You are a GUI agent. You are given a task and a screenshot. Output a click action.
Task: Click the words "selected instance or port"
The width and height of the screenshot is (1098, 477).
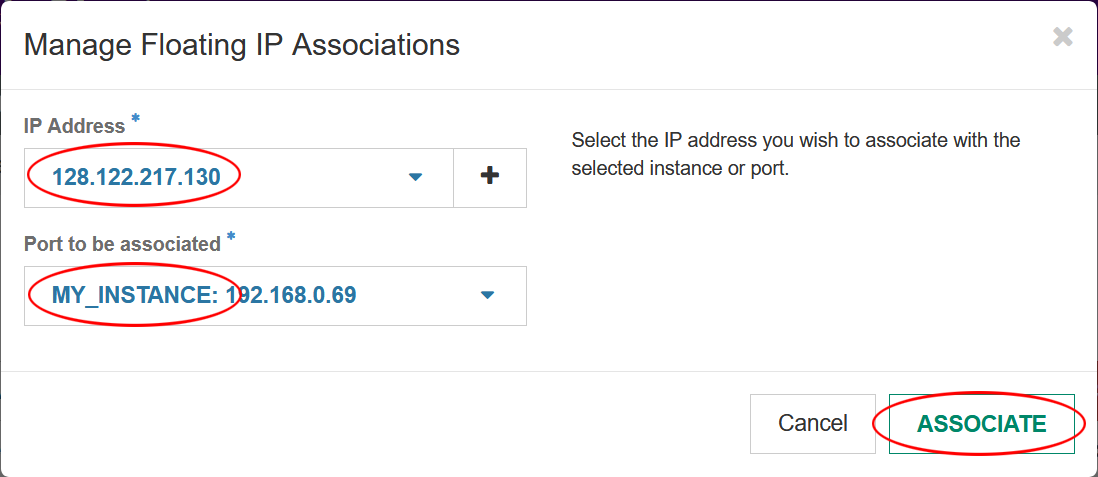pyautogui.click(x=680, y=169)
